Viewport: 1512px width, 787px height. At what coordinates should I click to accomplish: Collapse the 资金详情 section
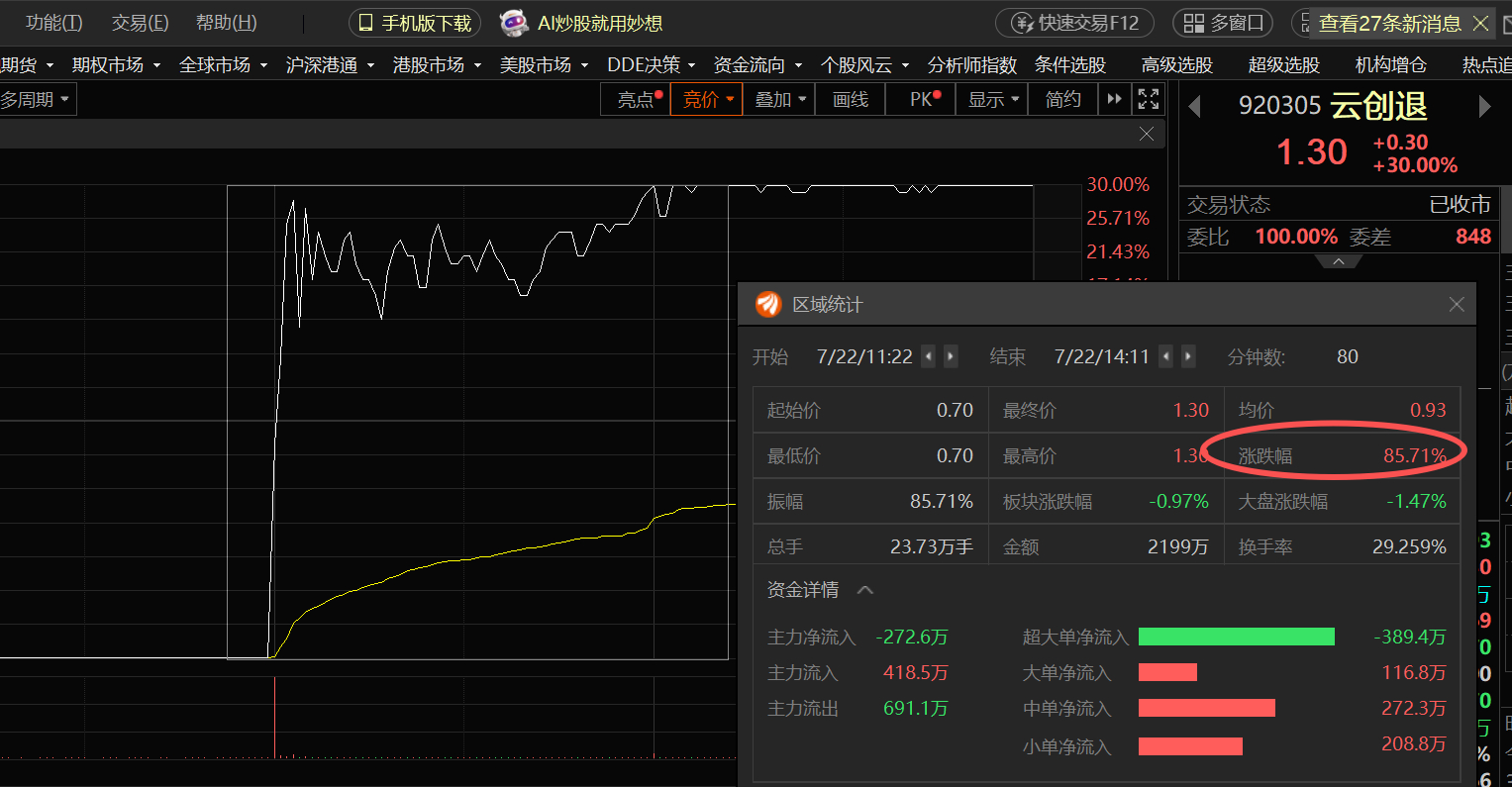point(864,590)
